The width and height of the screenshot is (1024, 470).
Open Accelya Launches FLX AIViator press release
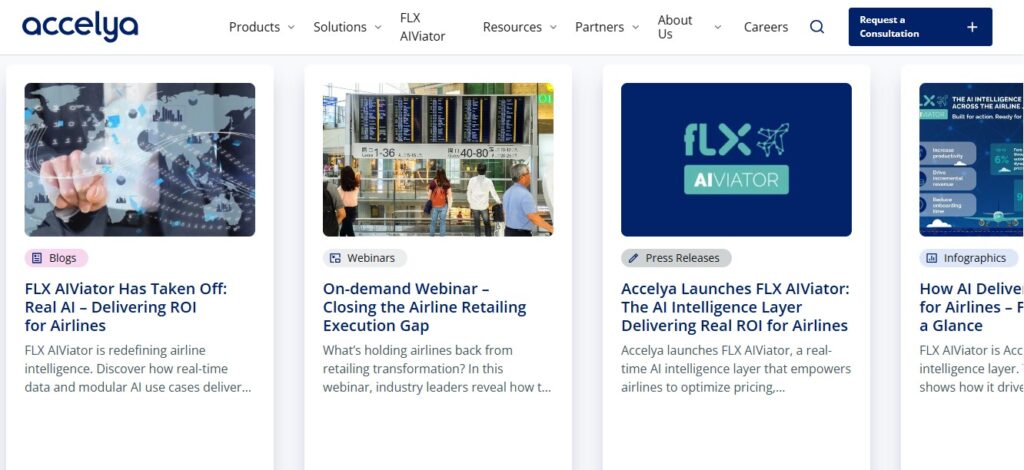click(x=735, y=307)
